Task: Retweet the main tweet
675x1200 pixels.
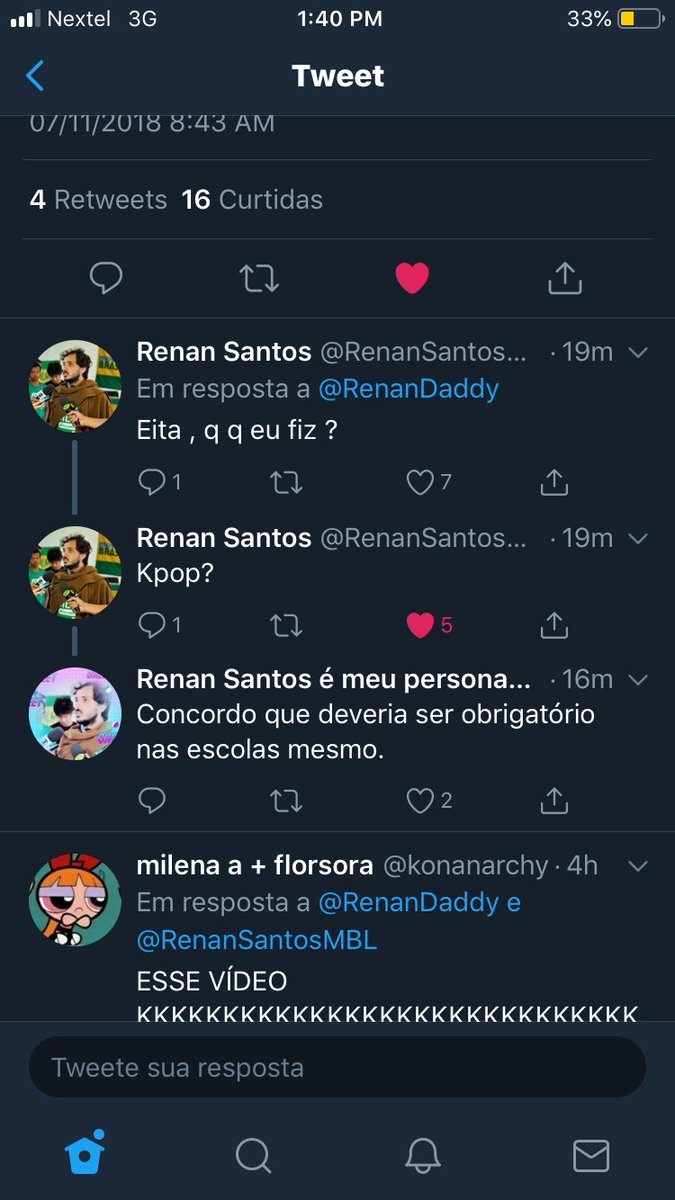Action: (260, 279)
